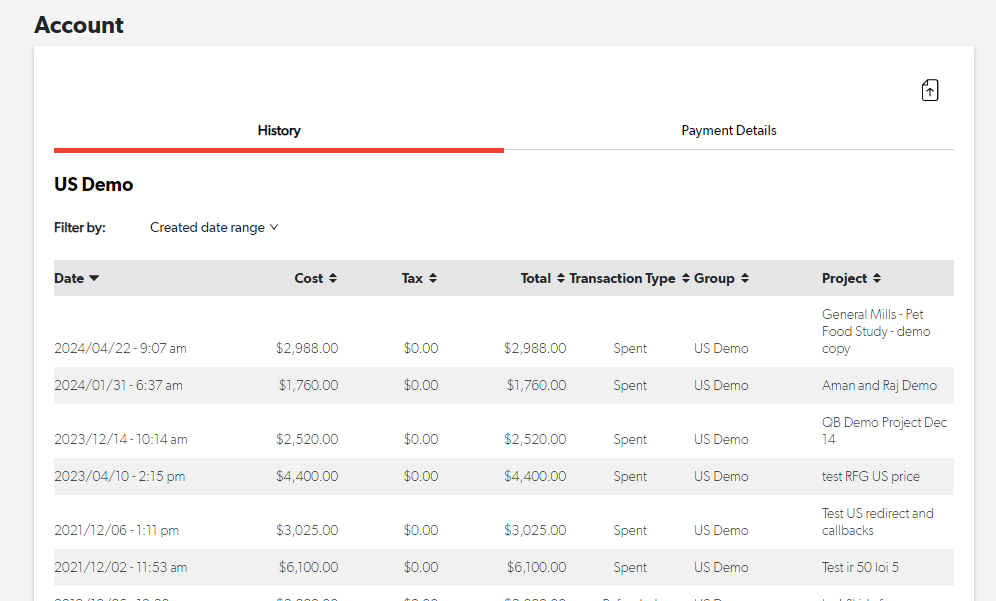Open Aman and Raj Demo project
The image size is (996, 601).
pyautogui.click(x=879, y=385)
